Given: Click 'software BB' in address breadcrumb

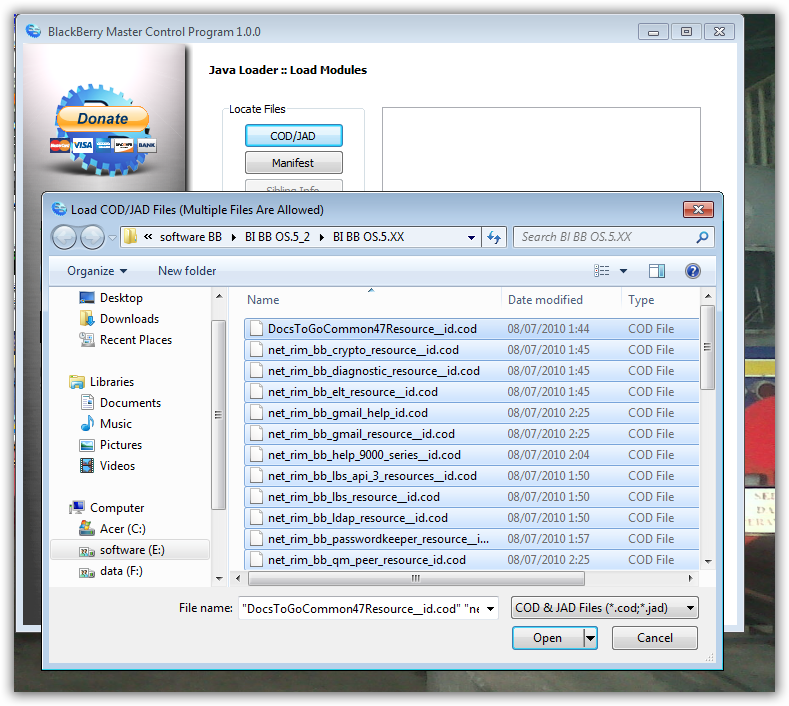Looking at the screenshot, I should point(191,237).
